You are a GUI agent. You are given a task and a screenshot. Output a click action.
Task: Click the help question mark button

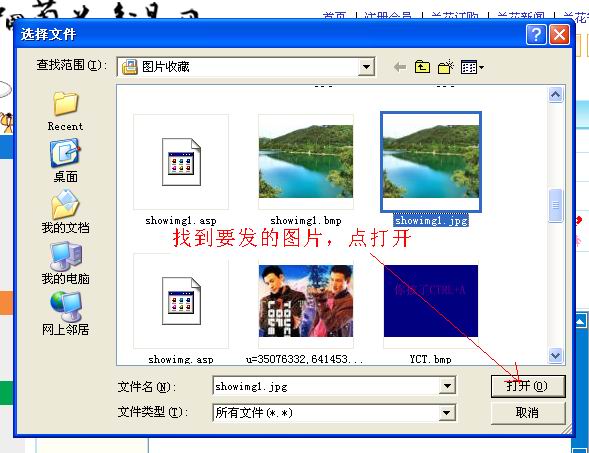pos(536,35)
